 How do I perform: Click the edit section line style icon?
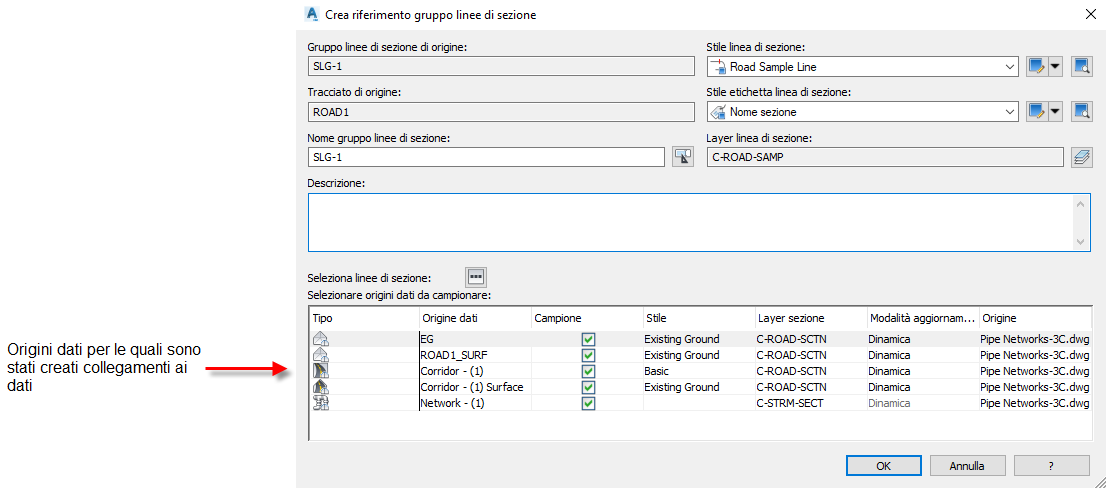point(1037,67)
